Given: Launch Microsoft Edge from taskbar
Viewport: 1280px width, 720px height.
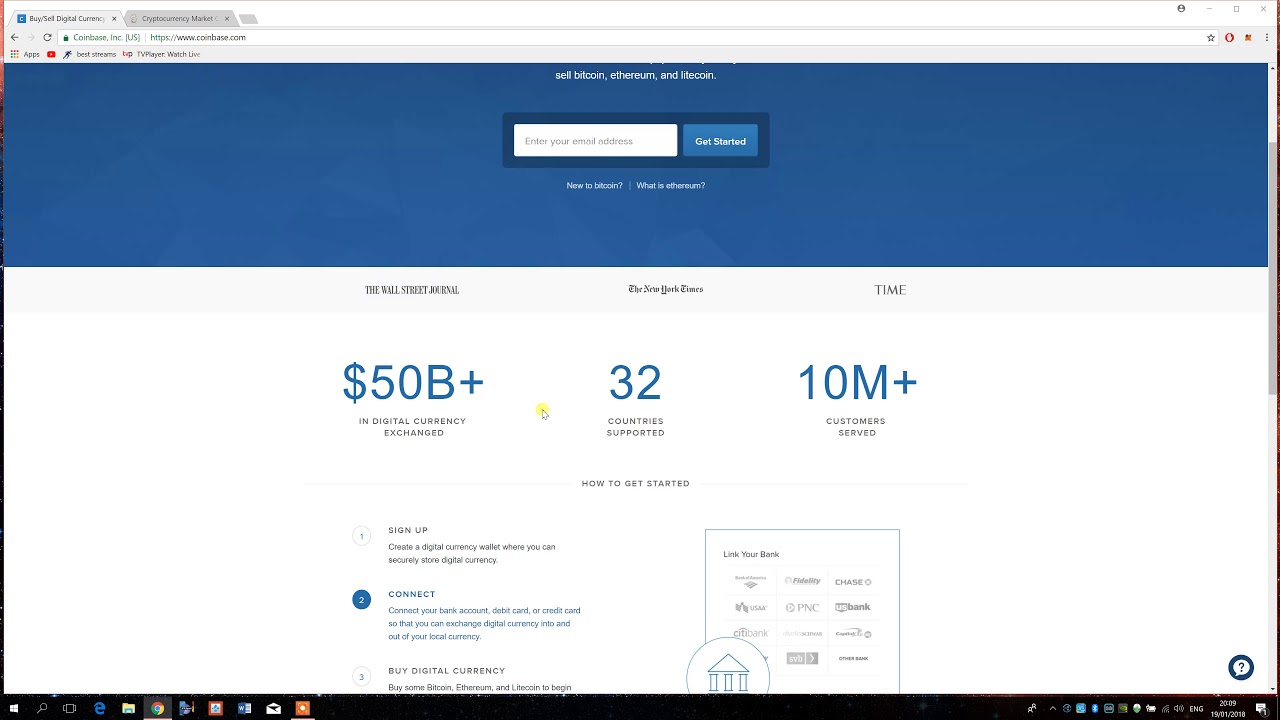Looking at the screenshot, I should click(99, 708).
